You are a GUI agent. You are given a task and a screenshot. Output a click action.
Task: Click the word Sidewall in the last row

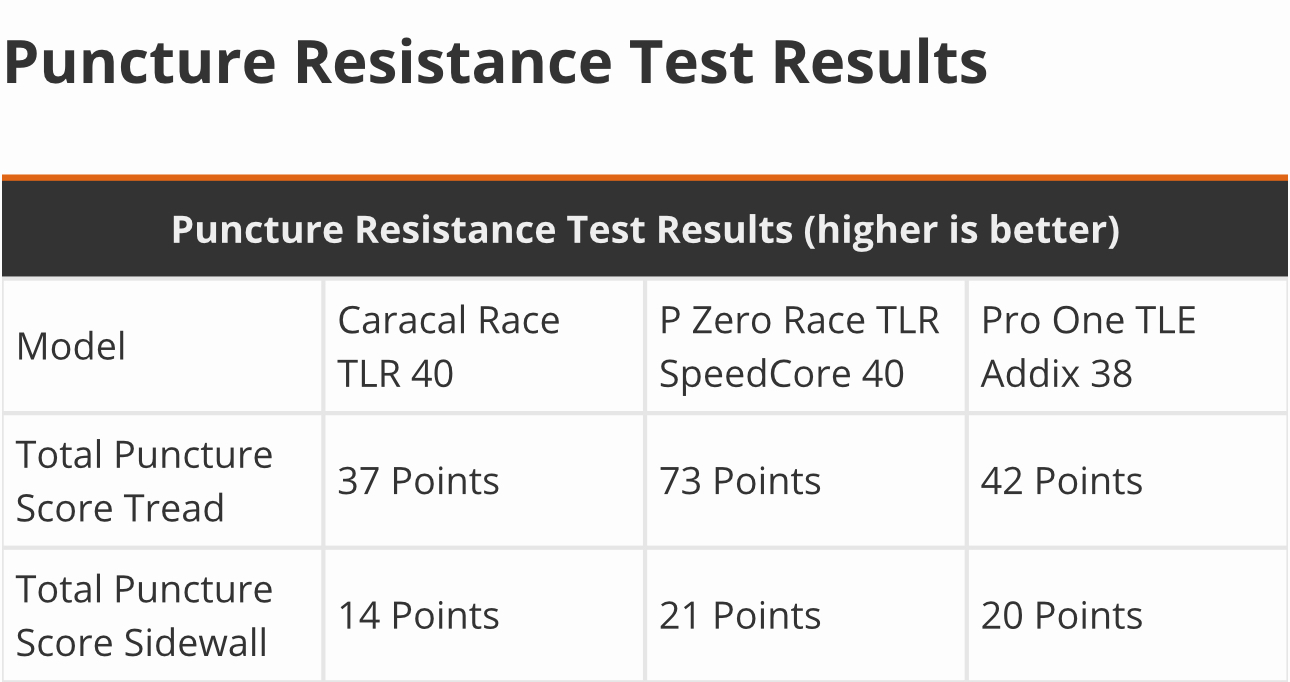coord(199,642)
